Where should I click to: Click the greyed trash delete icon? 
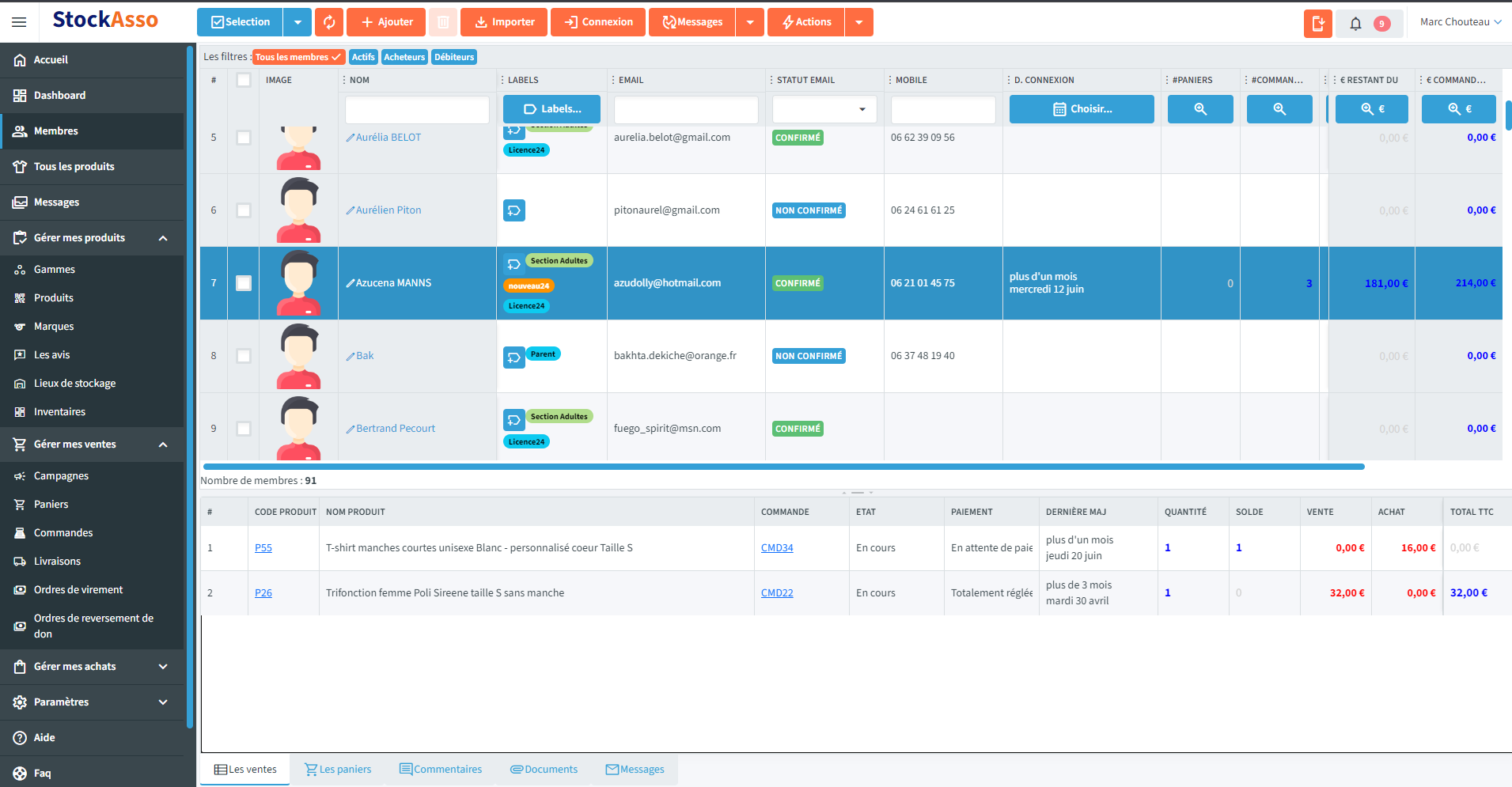pyautogui.click(x=443, y=22)
